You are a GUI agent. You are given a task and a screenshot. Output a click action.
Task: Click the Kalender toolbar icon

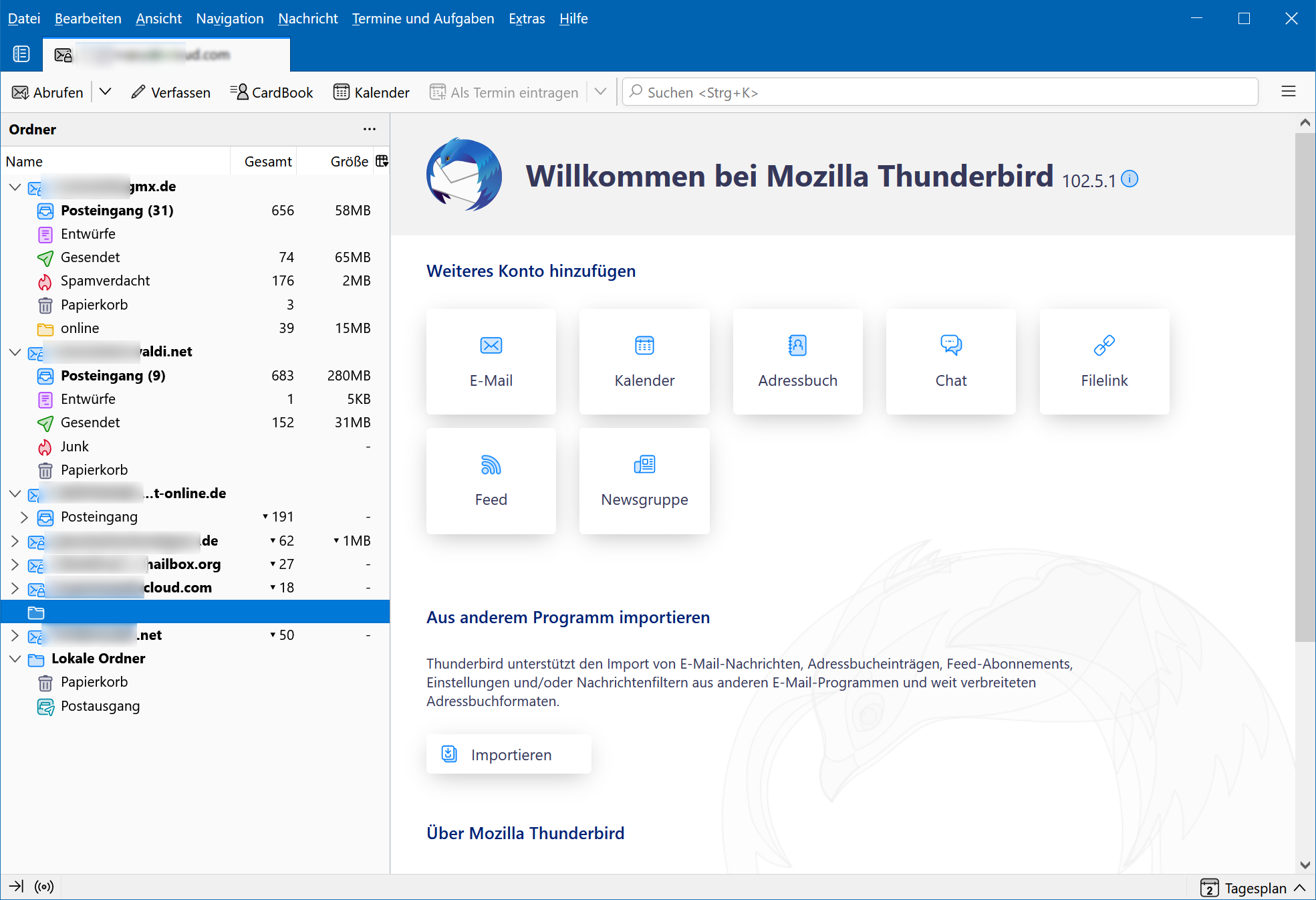click(x=372, y=92)
